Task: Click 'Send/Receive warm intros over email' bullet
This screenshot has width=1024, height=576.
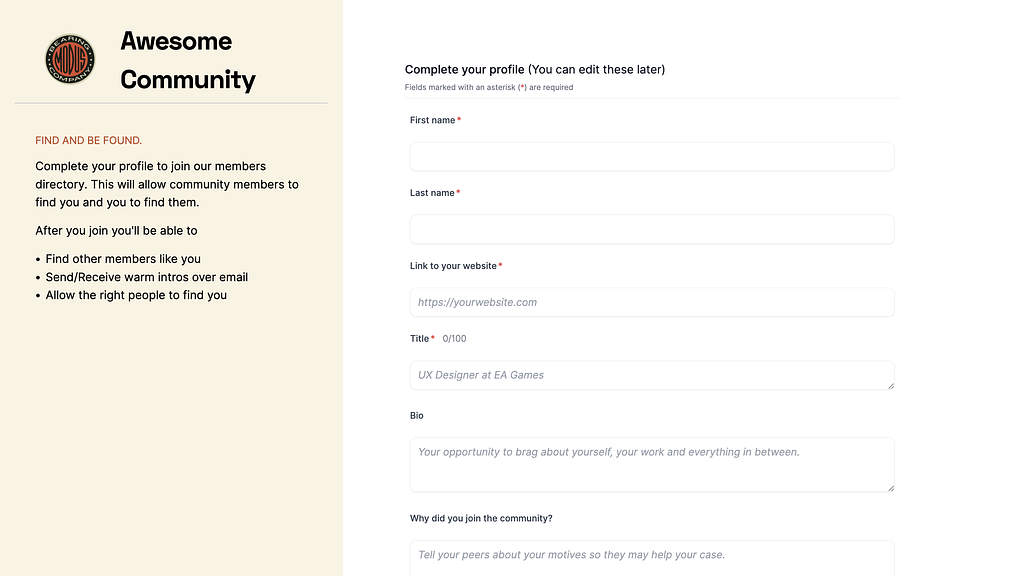Action: pos(147,277)
